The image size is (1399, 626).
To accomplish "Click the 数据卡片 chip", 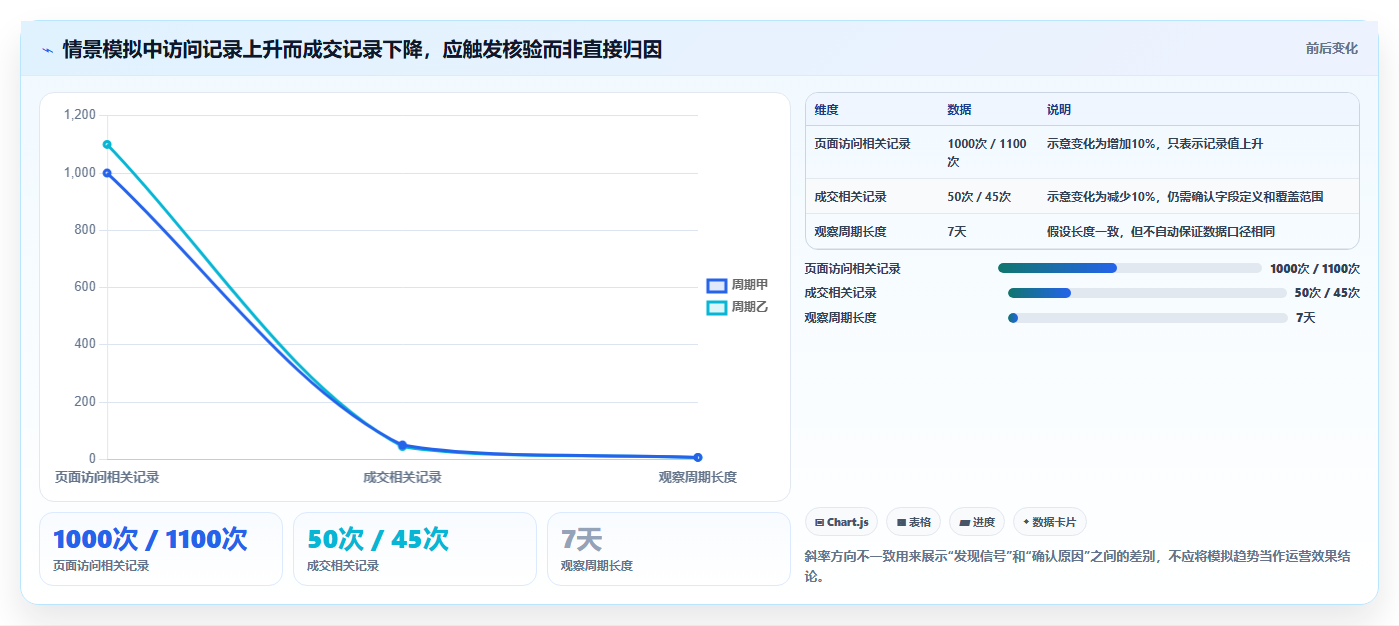I will pyautogui.click(x=1049, y=522).
